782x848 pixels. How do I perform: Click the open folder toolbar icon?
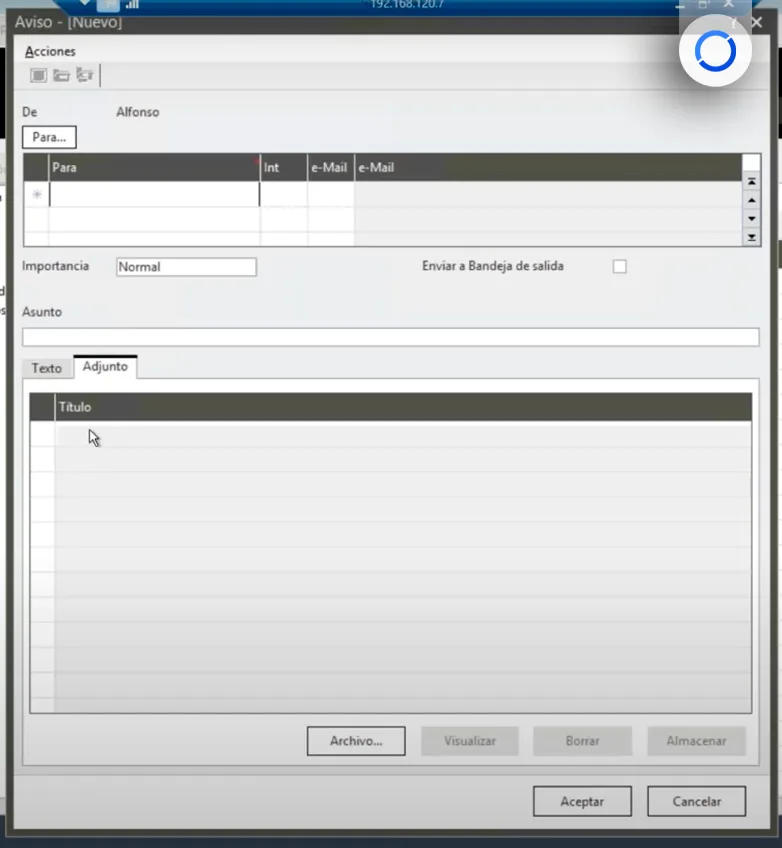coord(61,75)
